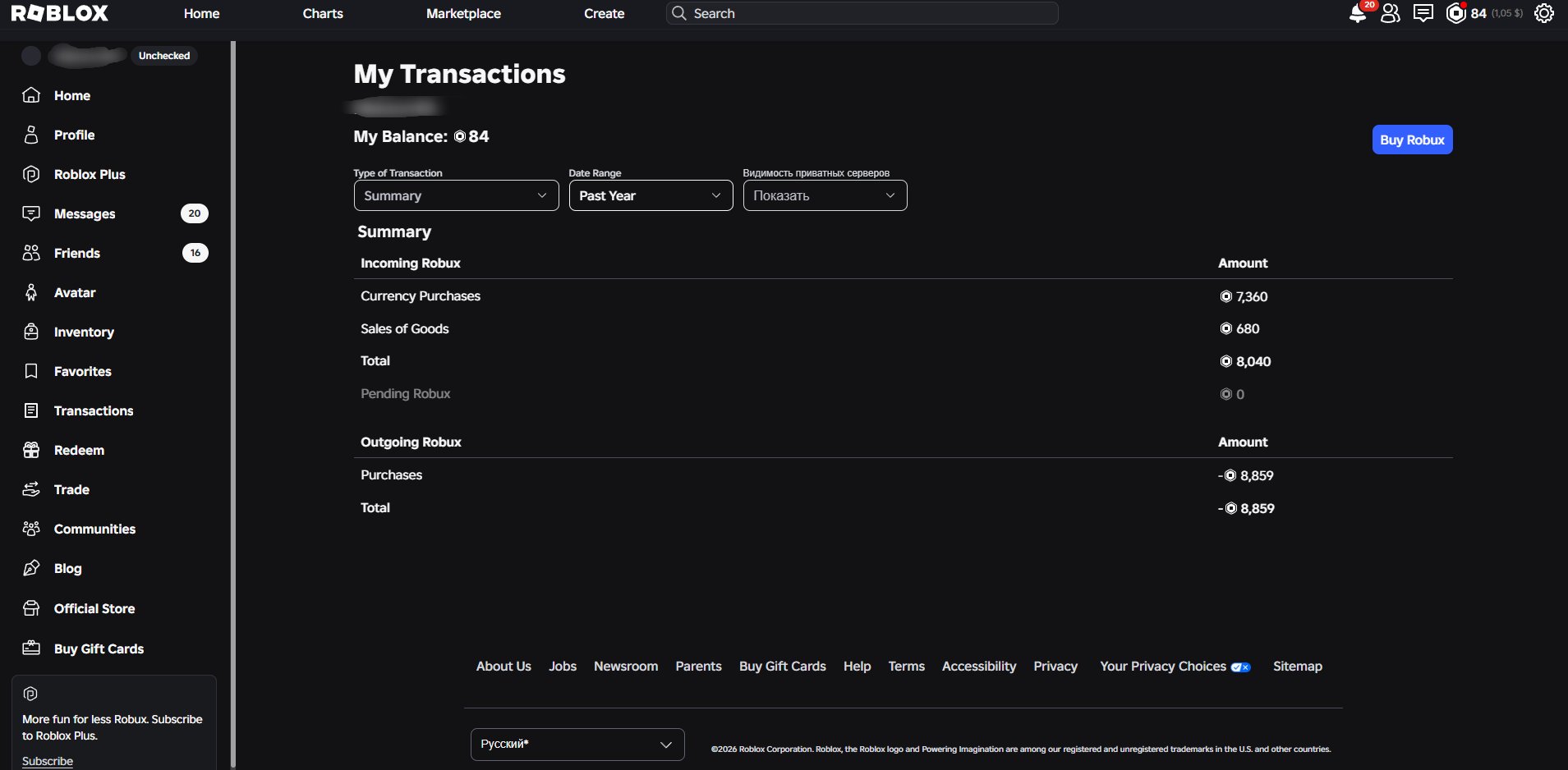
Task: Open Marketplace in top navigation
Action: [x=463, y=13]
